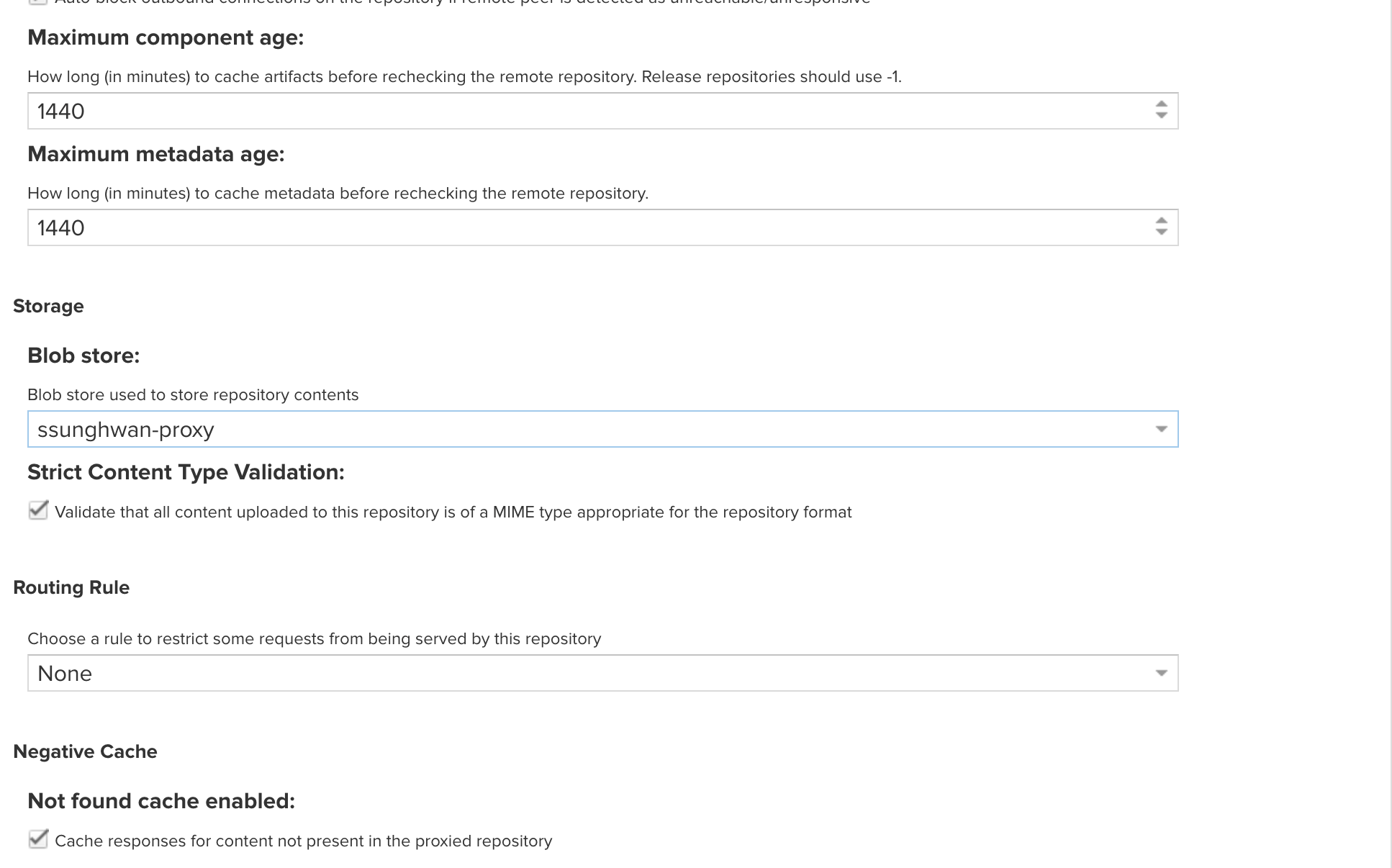The image size is (1392, 868).
Task: Focus the Maximum component age field
Action: click(590, 111)
